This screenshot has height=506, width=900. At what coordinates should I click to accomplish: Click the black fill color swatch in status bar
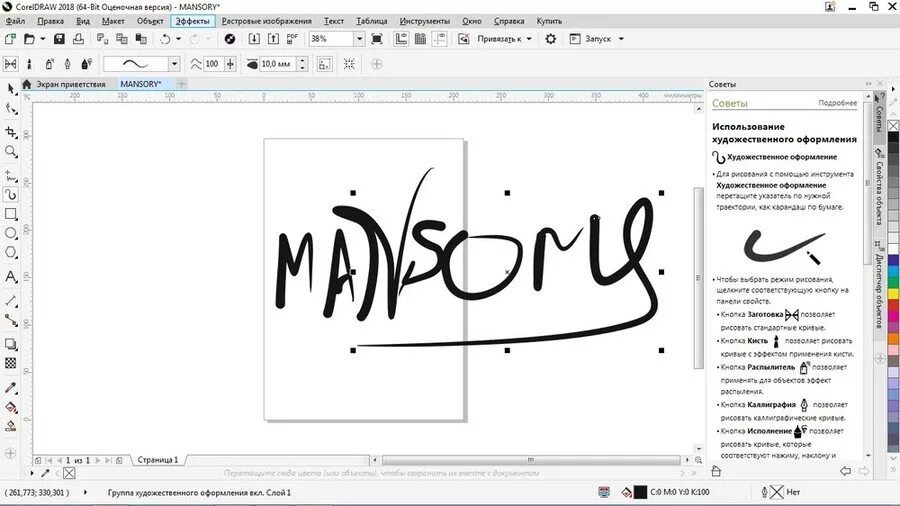pyautogui.click(x=640, y=492)
